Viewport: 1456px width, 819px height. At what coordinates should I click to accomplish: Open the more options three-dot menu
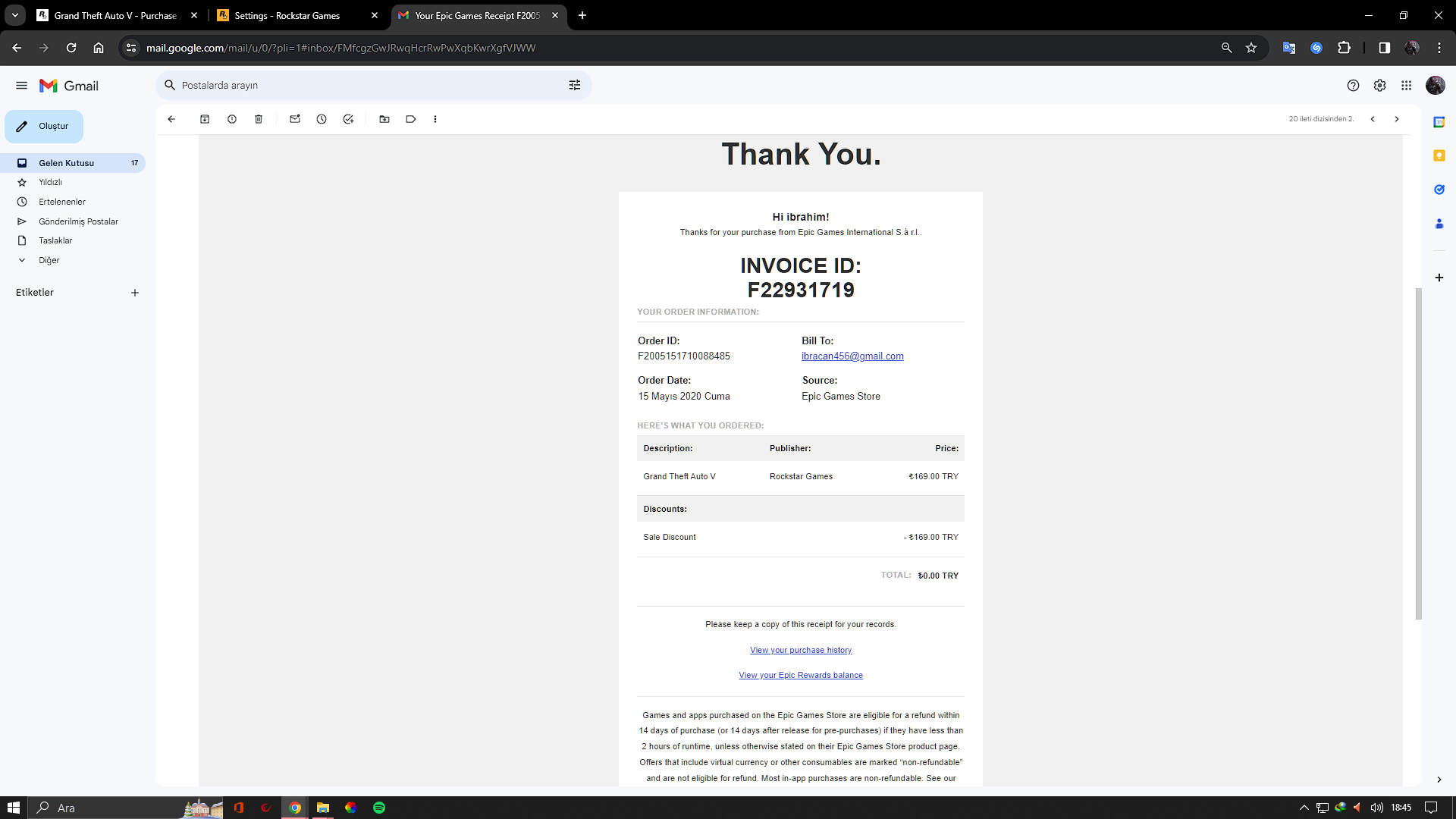pyautogui.click(x=435, y=119)
